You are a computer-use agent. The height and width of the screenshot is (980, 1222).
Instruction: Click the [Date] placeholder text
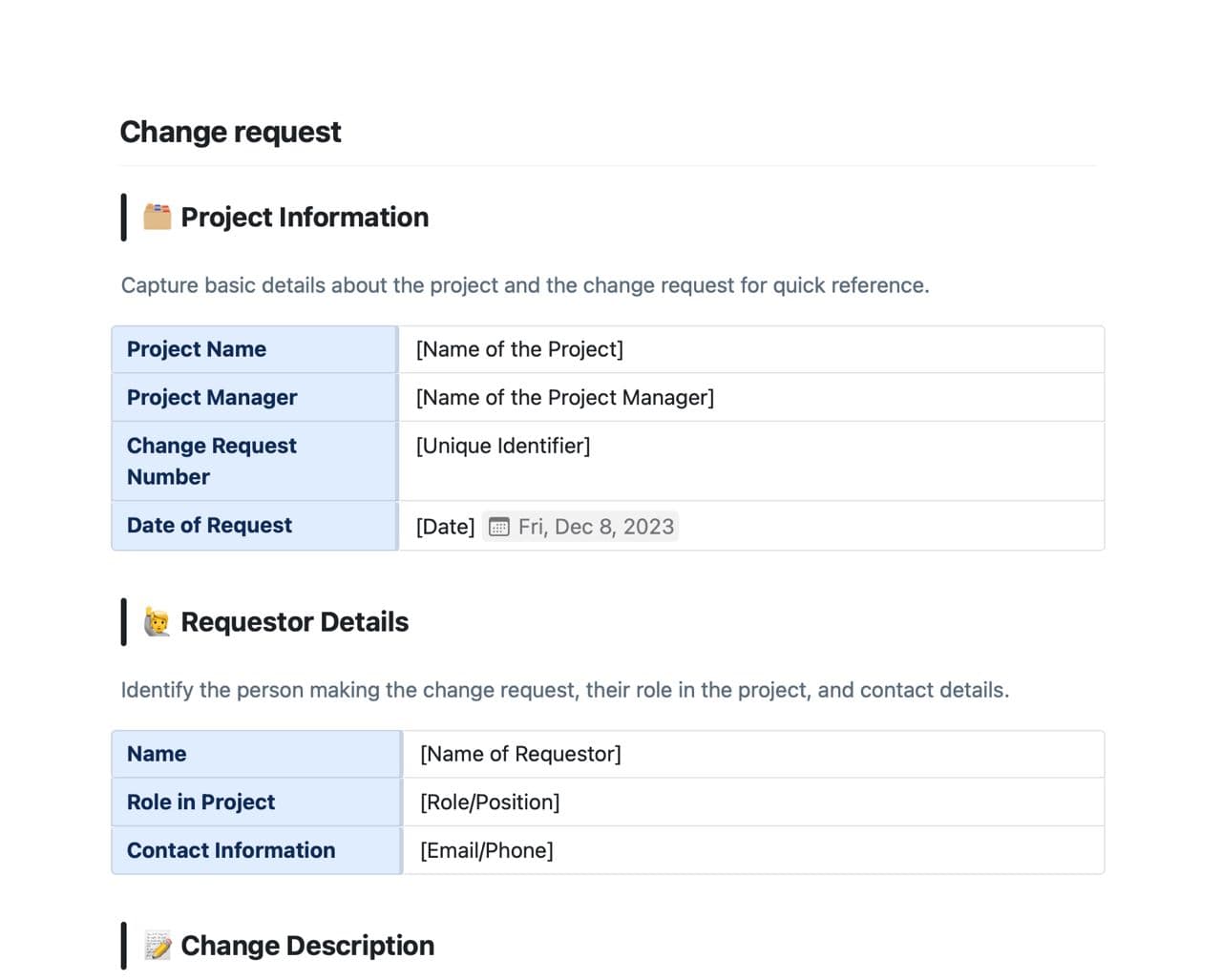coord(445,527)
